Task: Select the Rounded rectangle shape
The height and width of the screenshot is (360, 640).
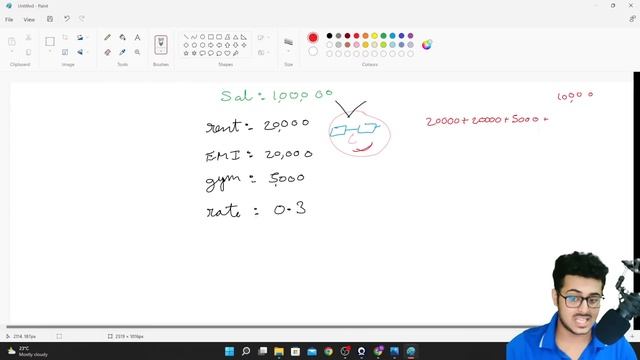Action: click(219, 37)
